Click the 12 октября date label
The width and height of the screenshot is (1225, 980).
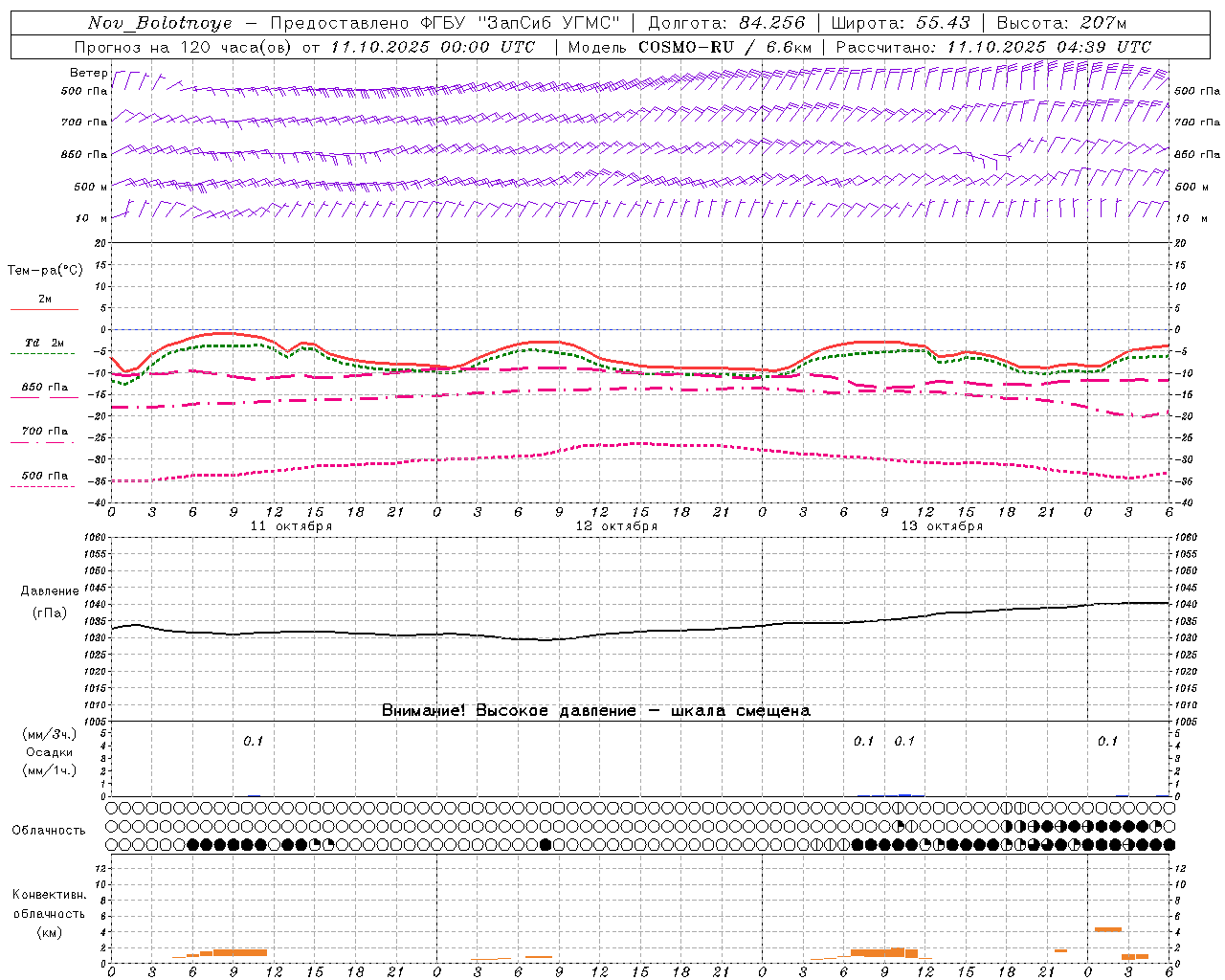(x=616, y=526)
